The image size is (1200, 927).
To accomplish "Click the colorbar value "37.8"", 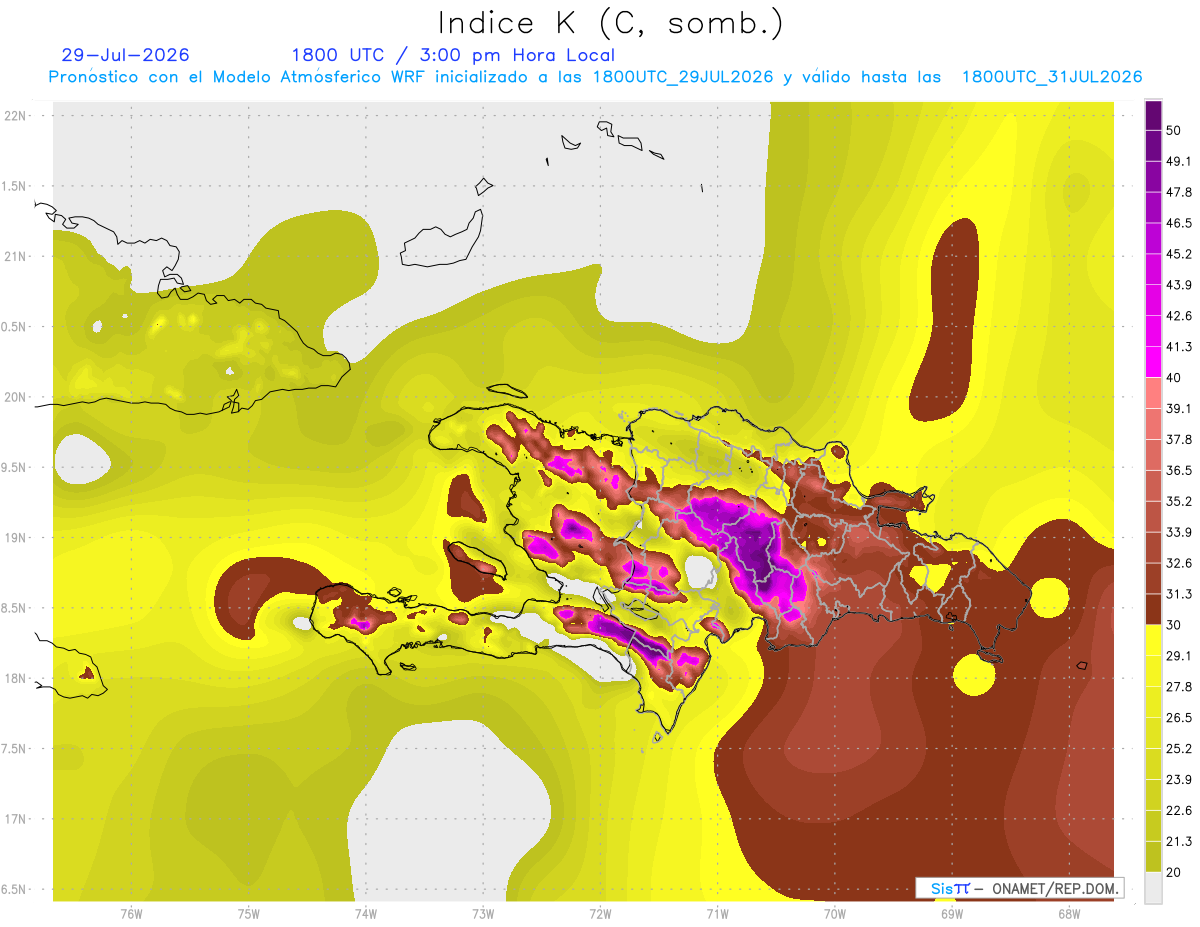I will coord(1179,439).
